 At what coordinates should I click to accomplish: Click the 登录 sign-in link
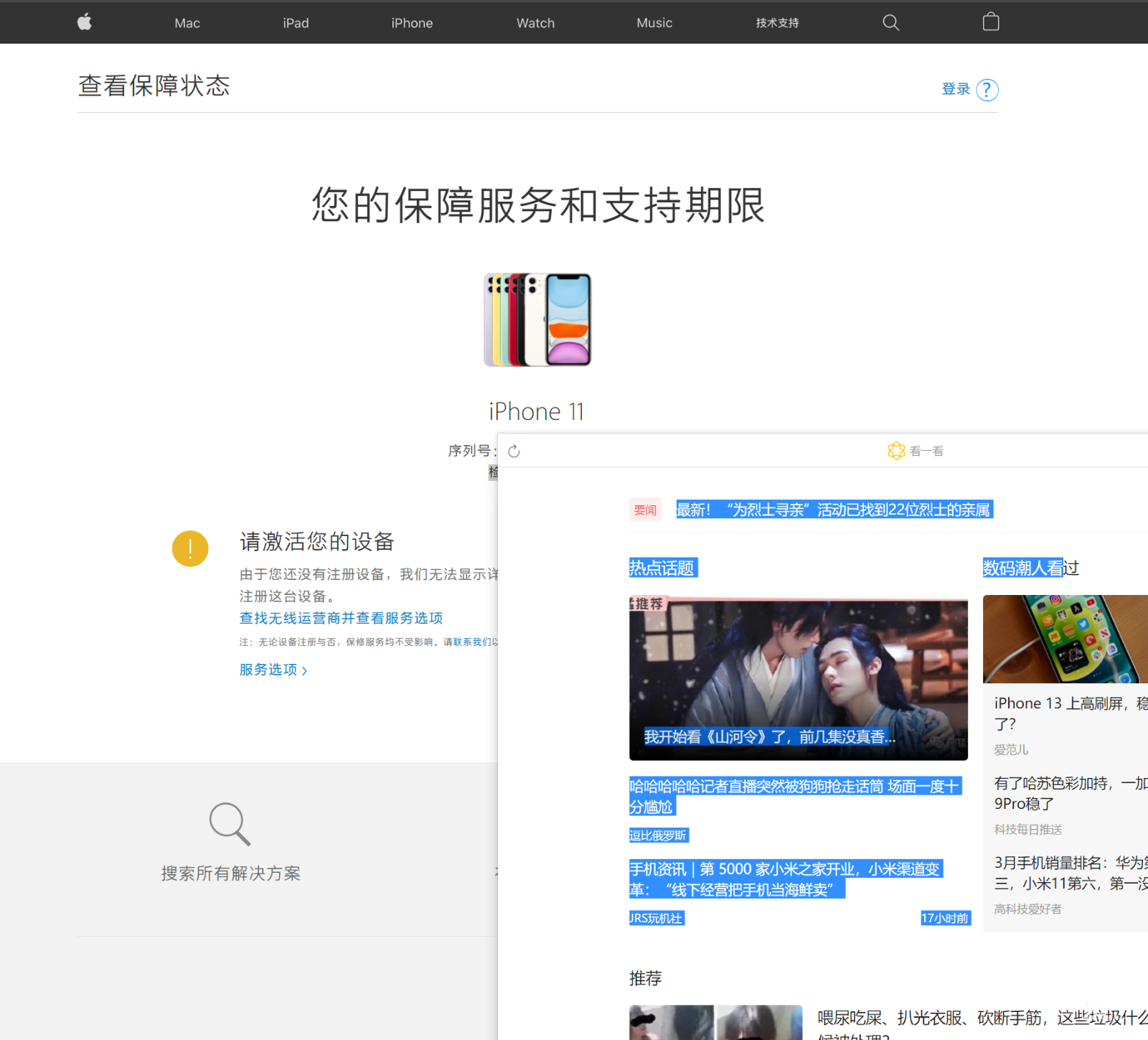[x=956, y=89]
